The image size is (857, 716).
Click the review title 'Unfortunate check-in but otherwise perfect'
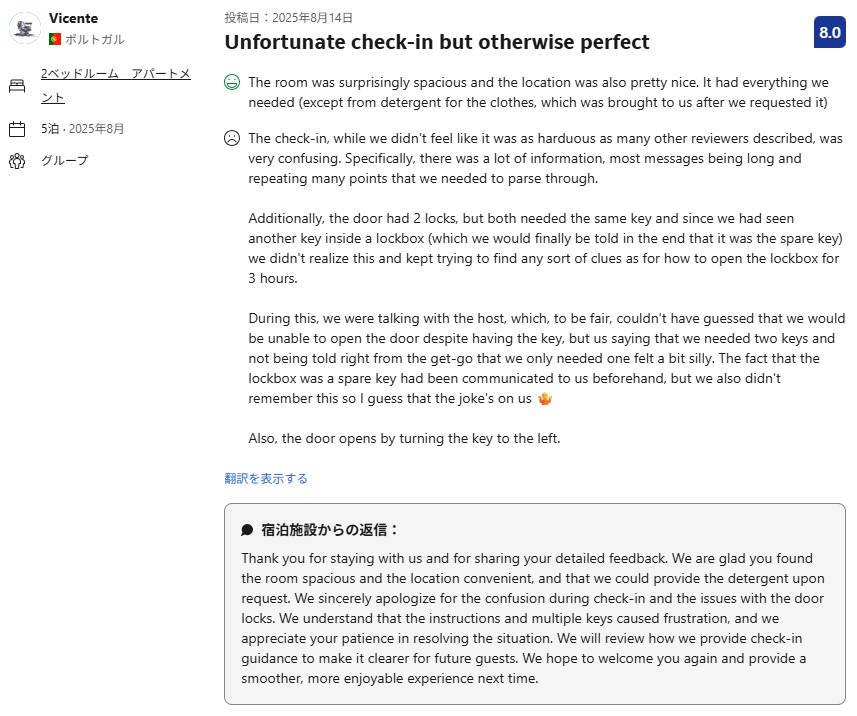coord(436,42)
